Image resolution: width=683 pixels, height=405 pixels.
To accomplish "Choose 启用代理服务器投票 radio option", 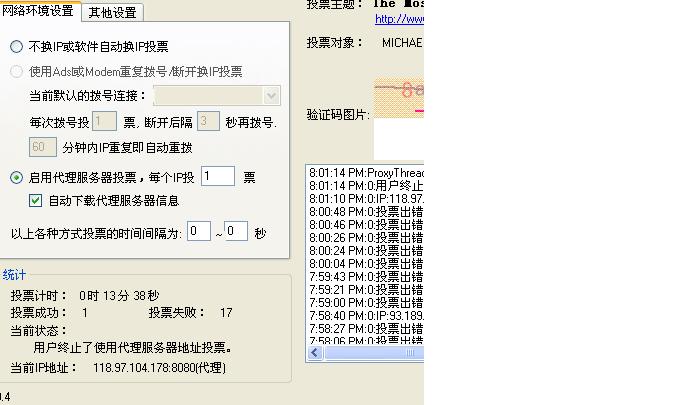I will pos(17,178).
